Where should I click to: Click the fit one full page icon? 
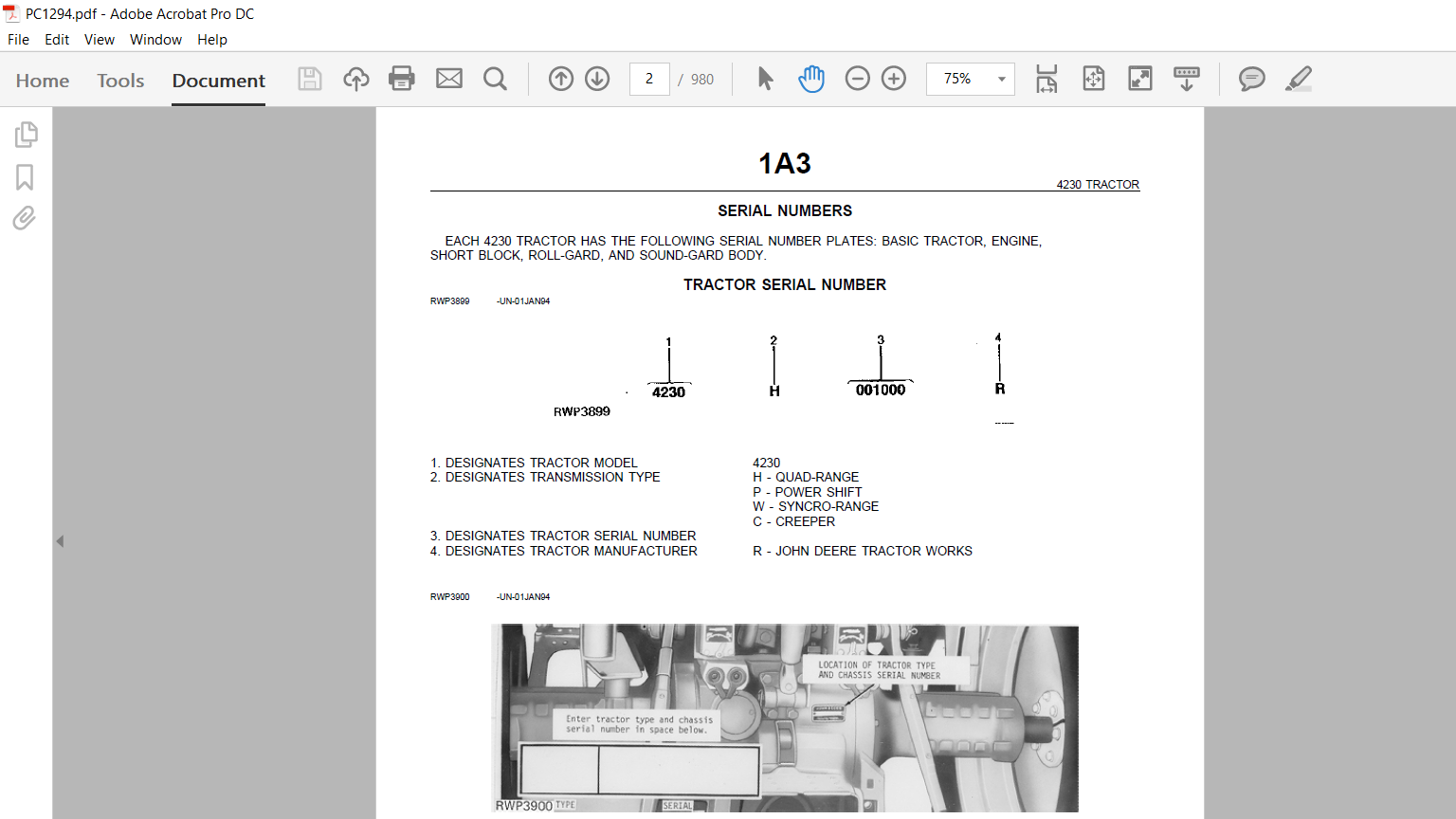[1094, 79]
